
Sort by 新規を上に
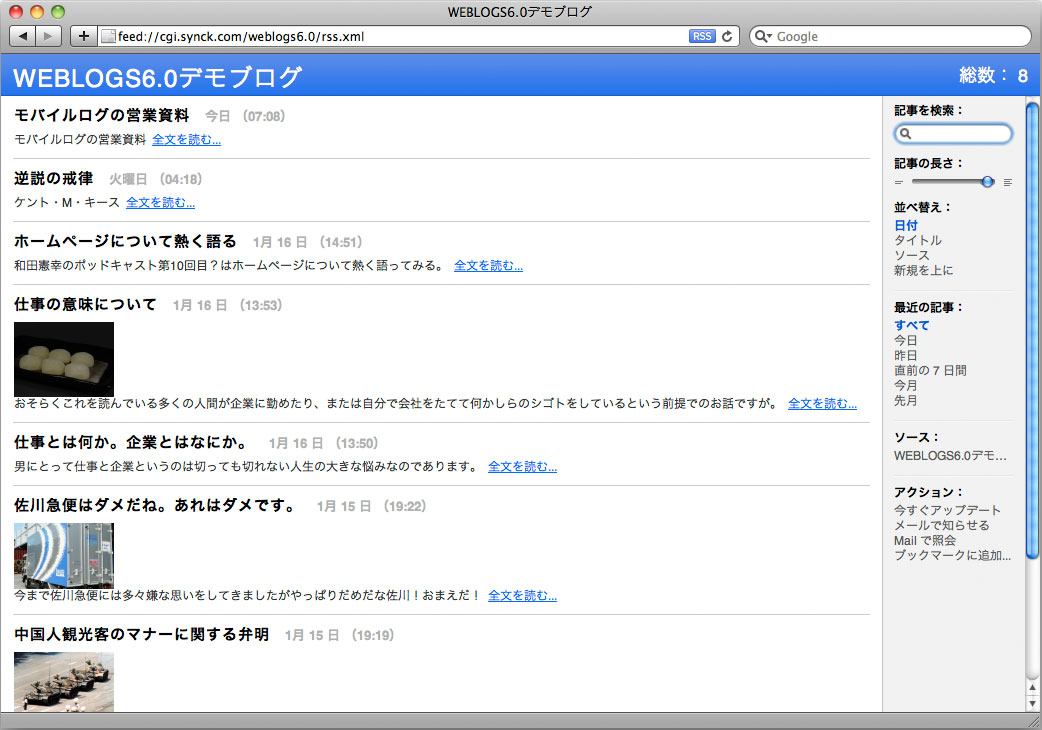coord(923,270)
